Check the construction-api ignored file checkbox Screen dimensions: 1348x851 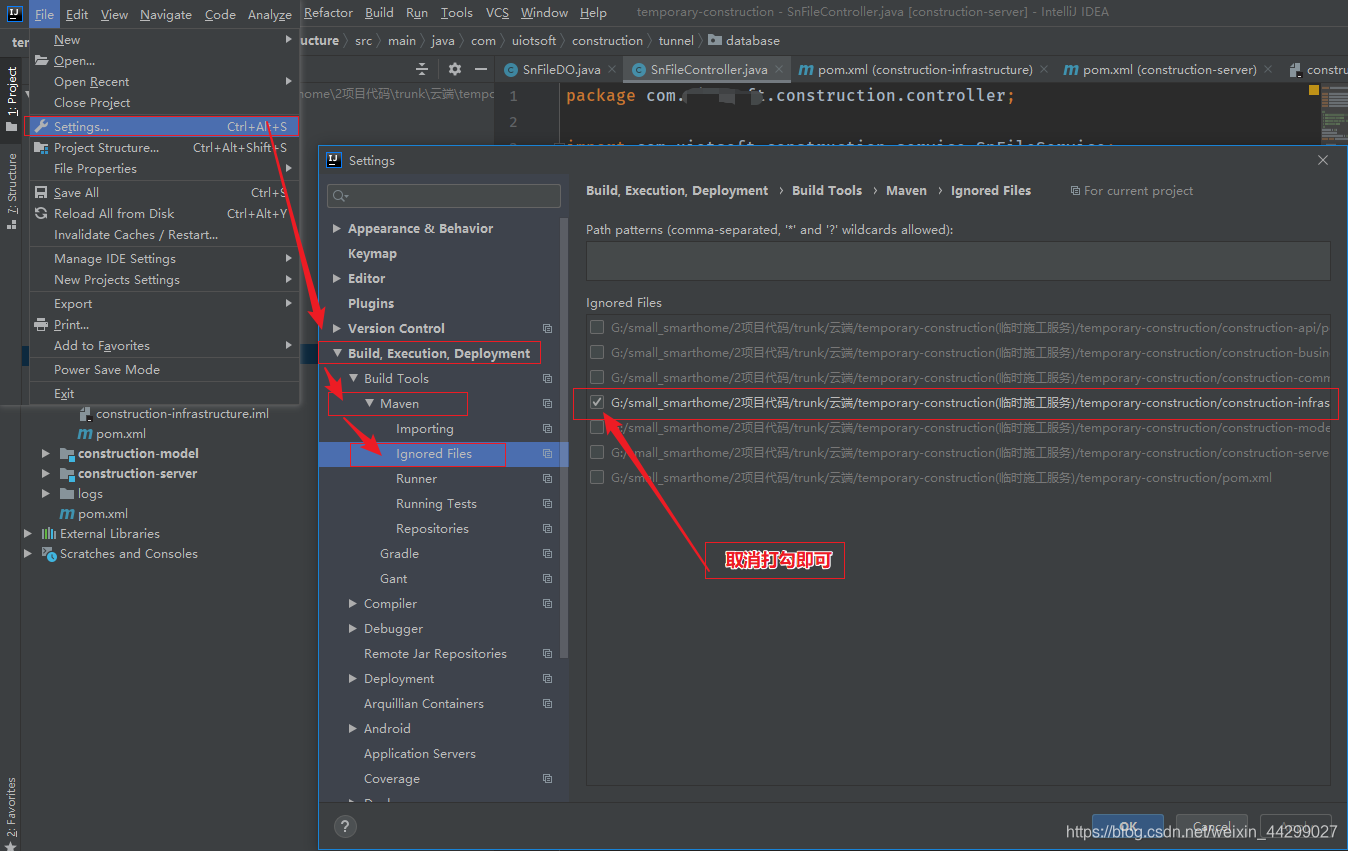click(597, 327)
